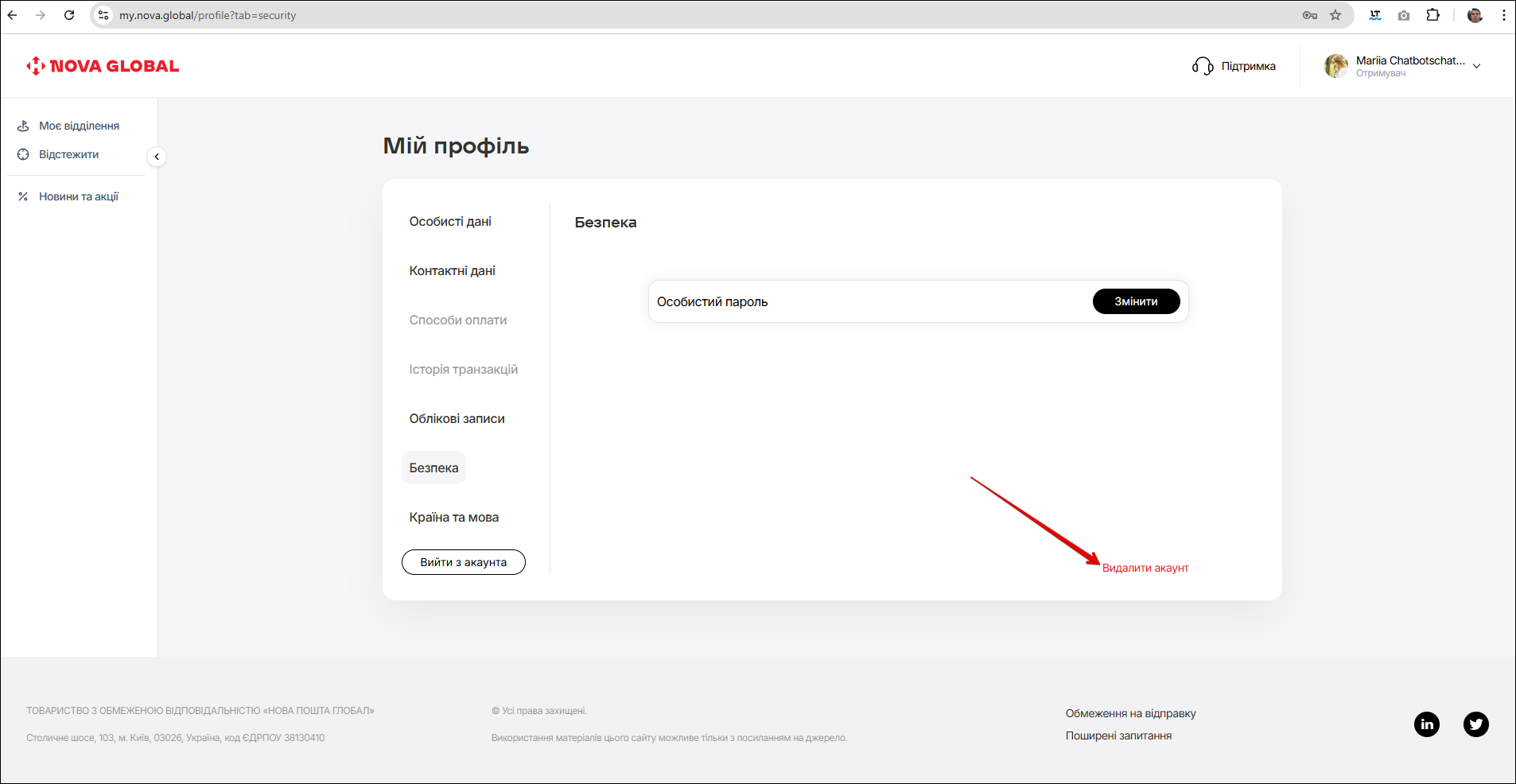Click the password key icon in address bar

pyautogui.click(x=1309, y=15)
